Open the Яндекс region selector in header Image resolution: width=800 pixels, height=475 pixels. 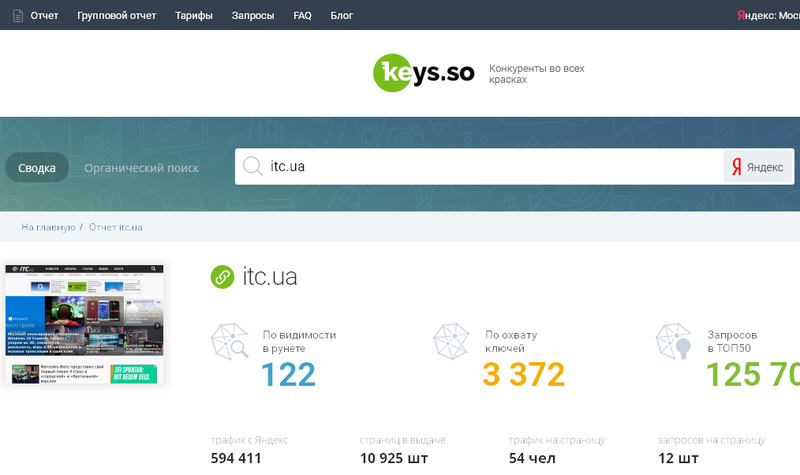768,16
